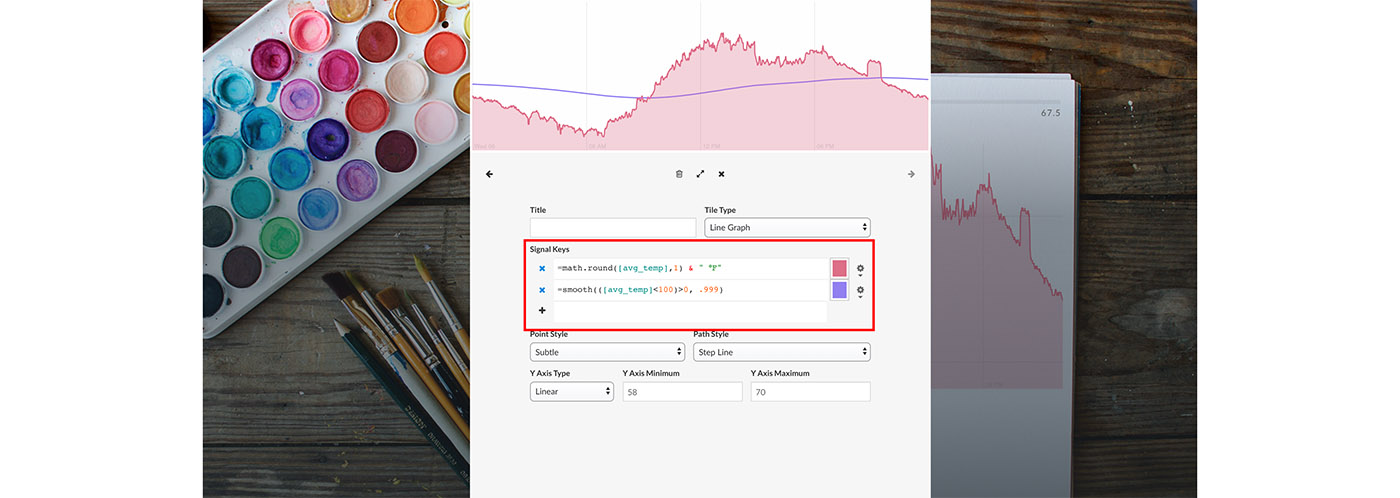
Task: Open gear settings for smooth signal
Action: pyautogui.click(x=860, y=290)
